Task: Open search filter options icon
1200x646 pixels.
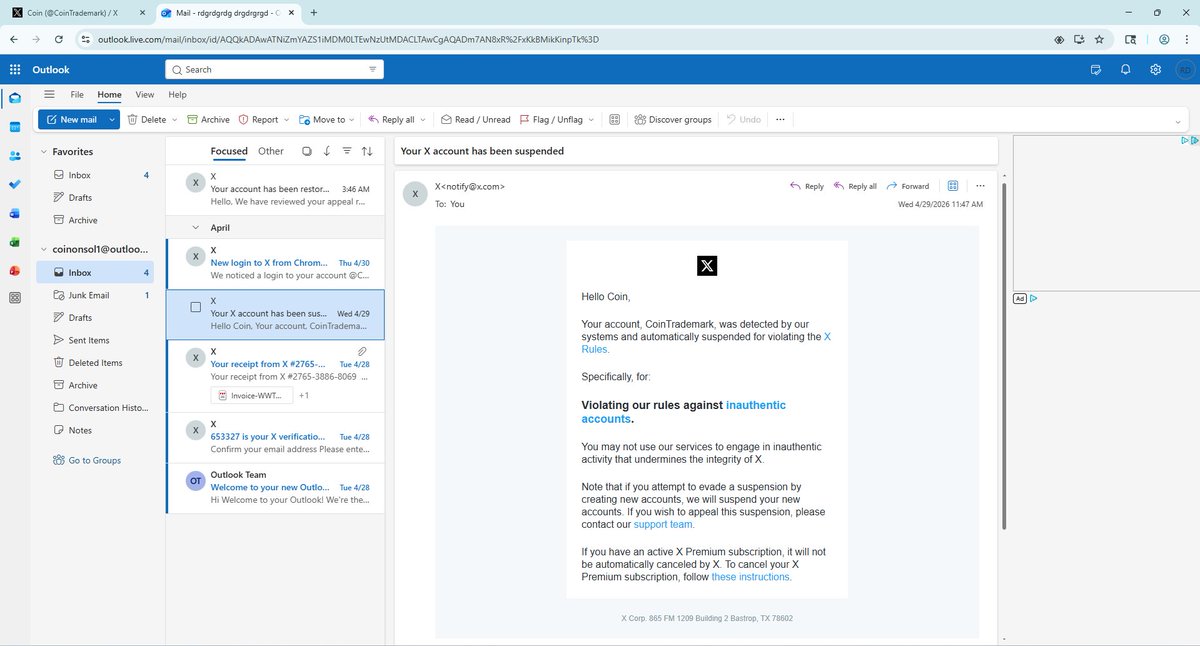Action: pyautogui.click(x=373, y=70)
